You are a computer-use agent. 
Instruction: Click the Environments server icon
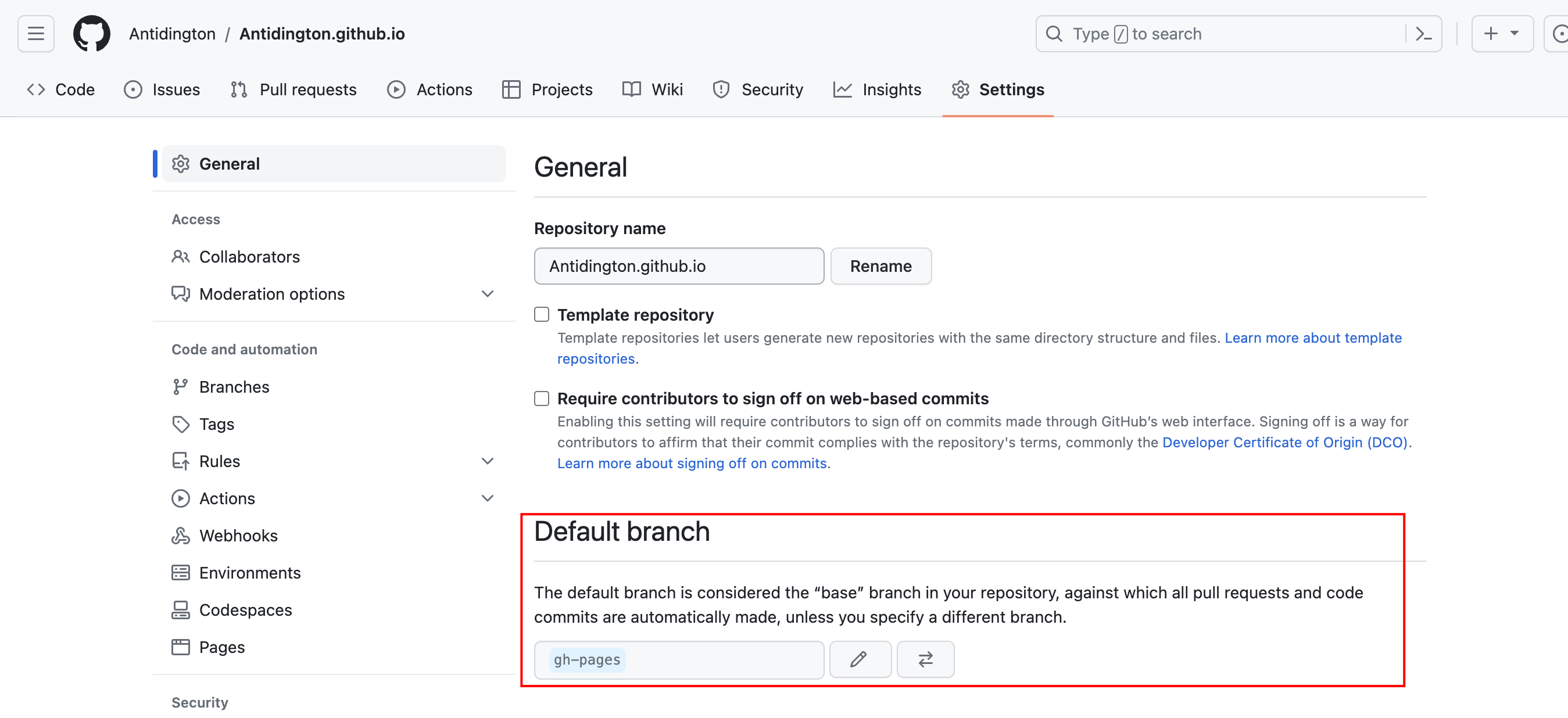click(x=180, y=573)
